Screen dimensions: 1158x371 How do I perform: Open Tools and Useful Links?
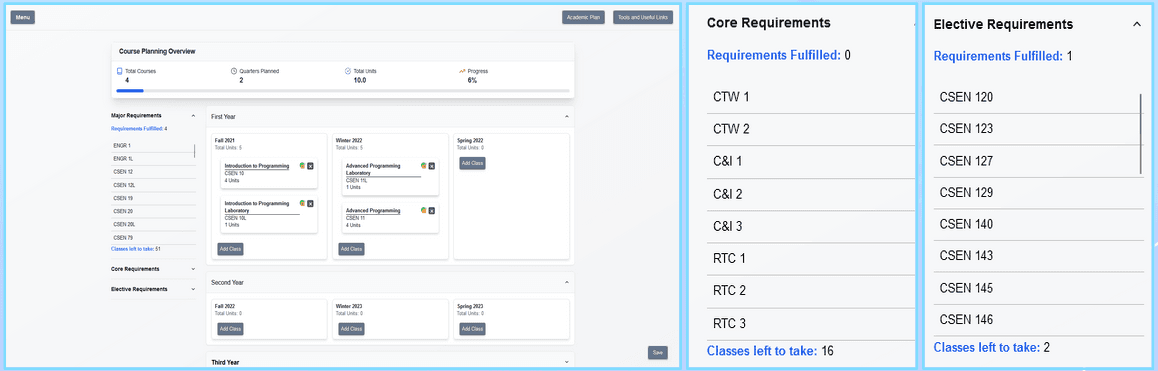point(643,17)
